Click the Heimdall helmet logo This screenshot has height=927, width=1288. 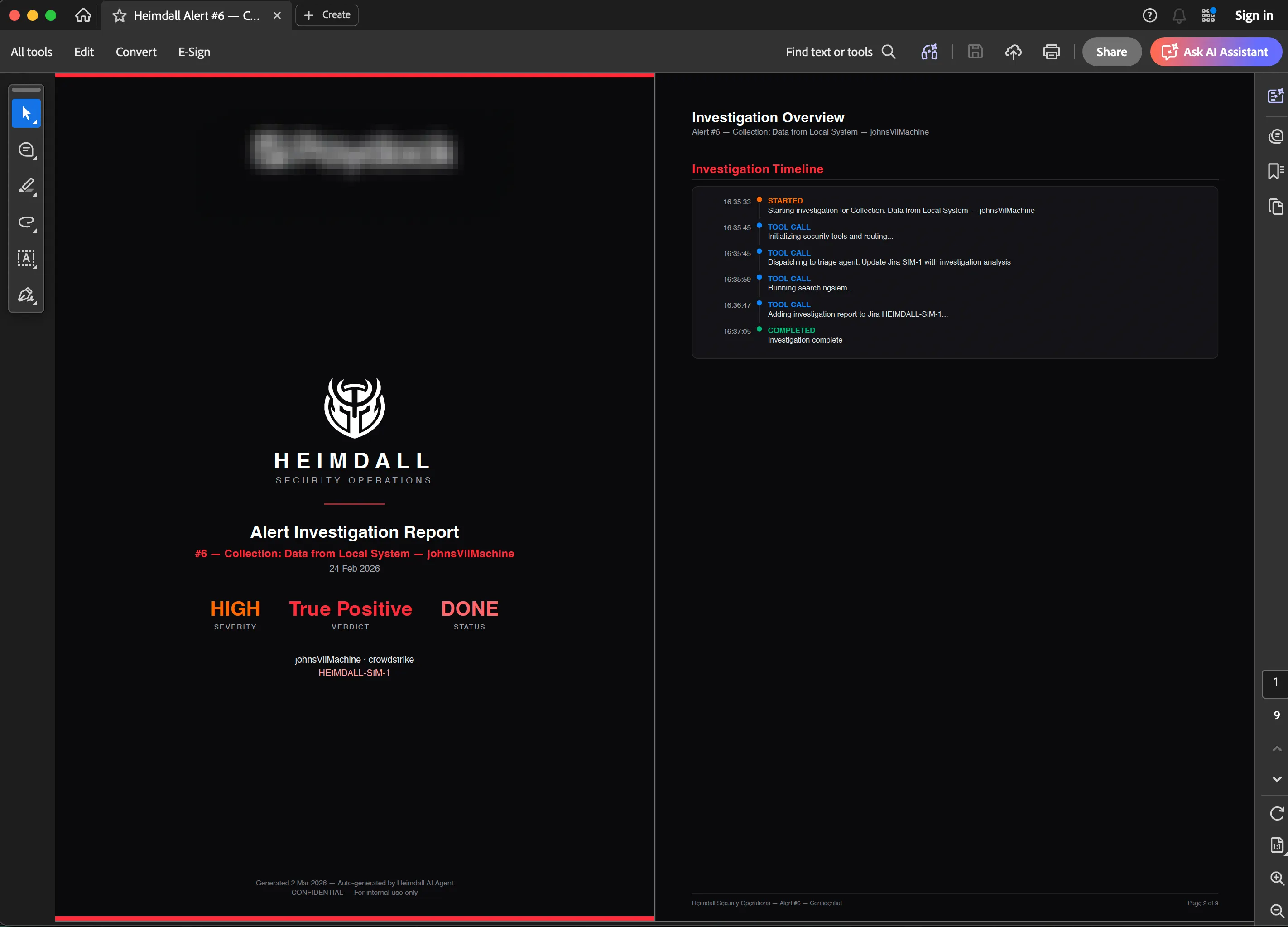[x=354, y=408]
